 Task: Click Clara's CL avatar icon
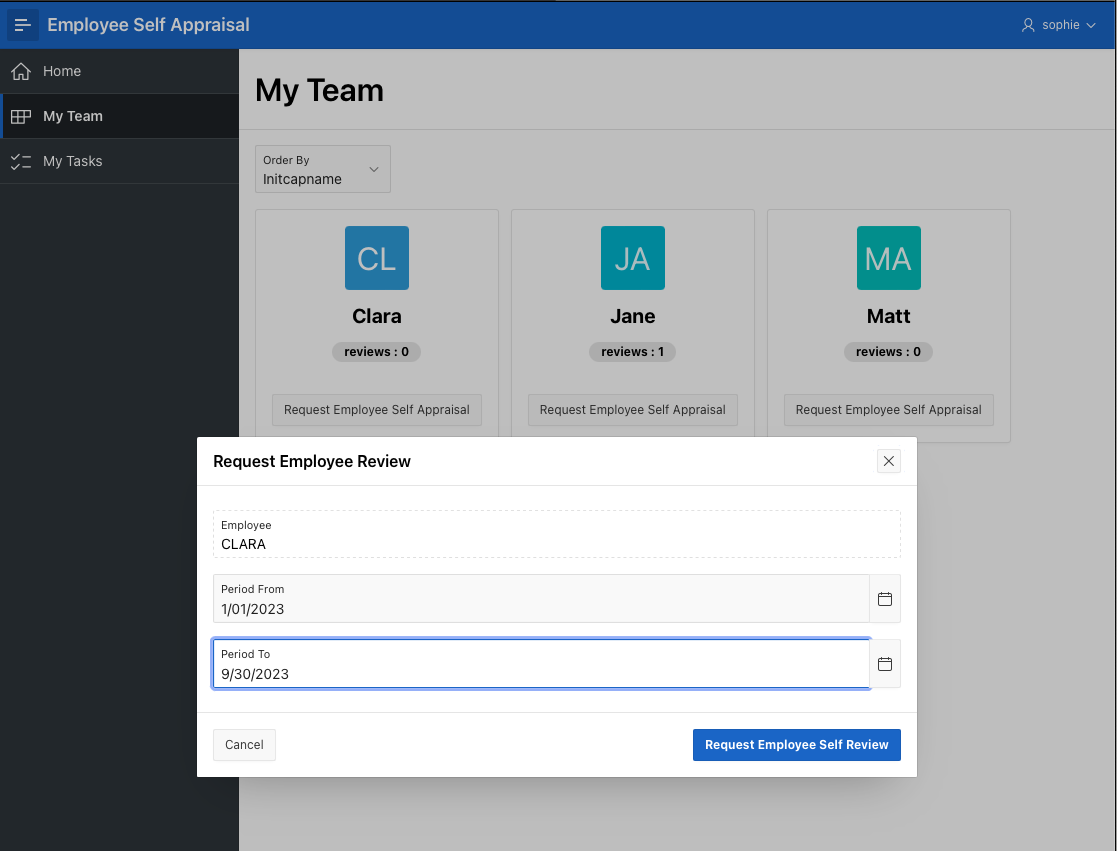coord(377,258)
